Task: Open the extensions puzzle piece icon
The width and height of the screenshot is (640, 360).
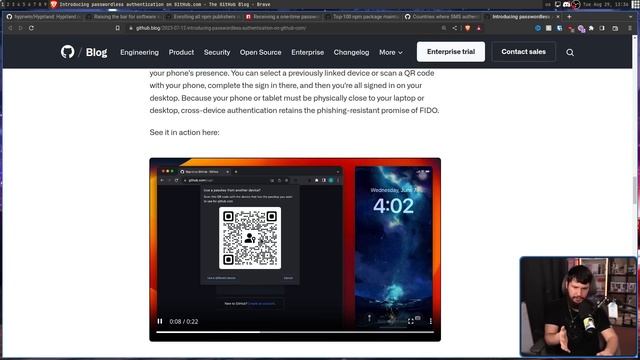Action: [591, 28]
